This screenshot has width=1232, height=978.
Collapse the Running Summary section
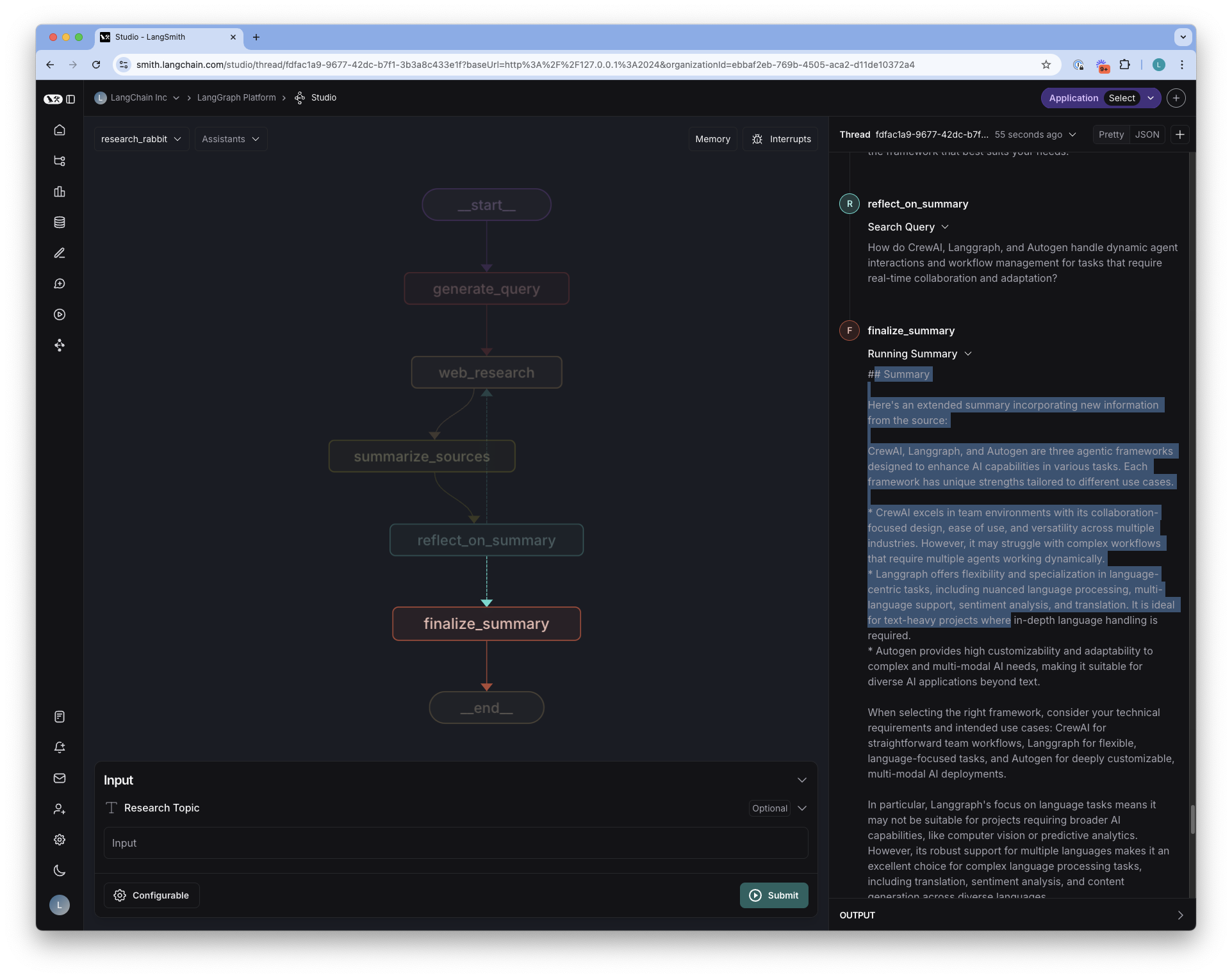point(969,354)
